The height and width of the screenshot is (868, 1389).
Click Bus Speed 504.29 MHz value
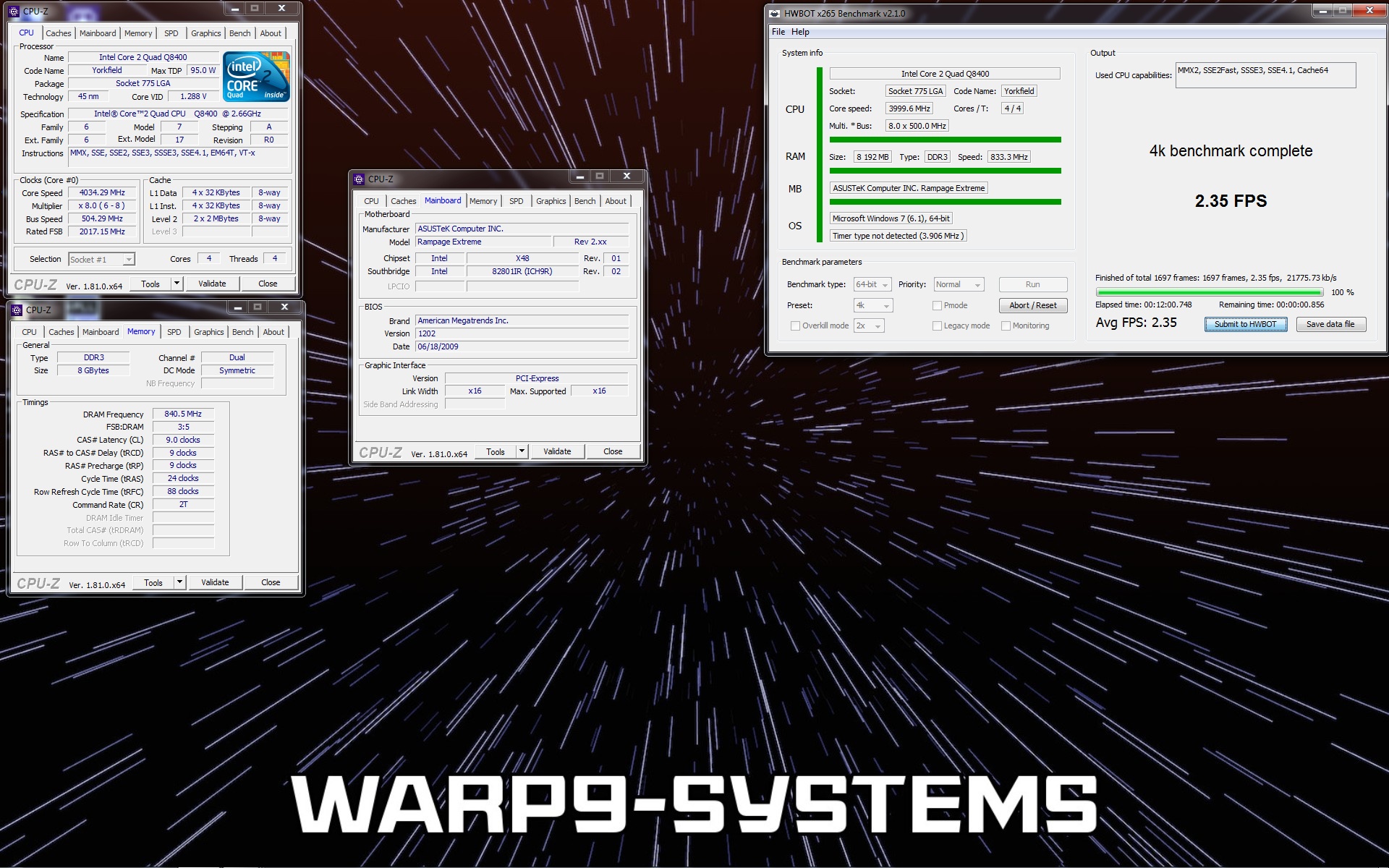pos(102,218)
